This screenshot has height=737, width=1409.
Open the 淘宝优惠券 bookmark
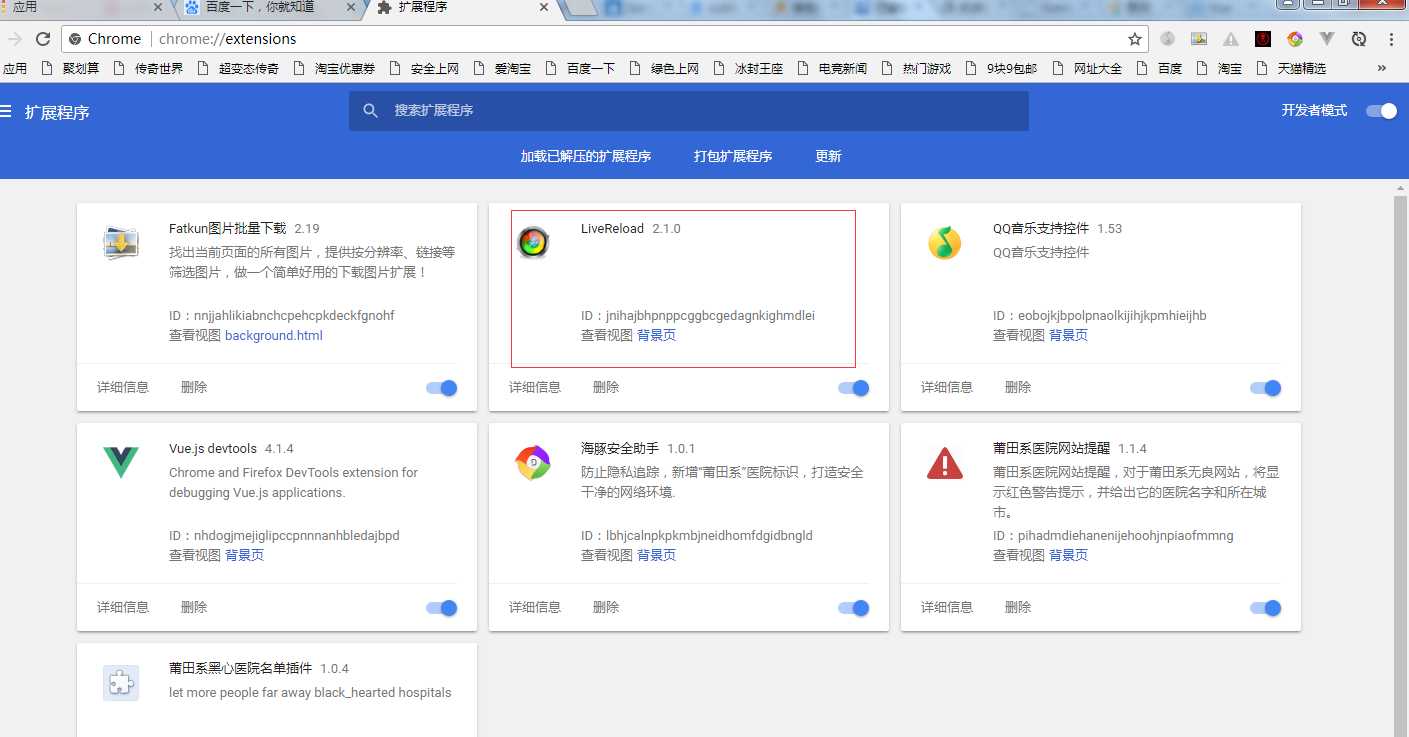click(x=334, y=69)
